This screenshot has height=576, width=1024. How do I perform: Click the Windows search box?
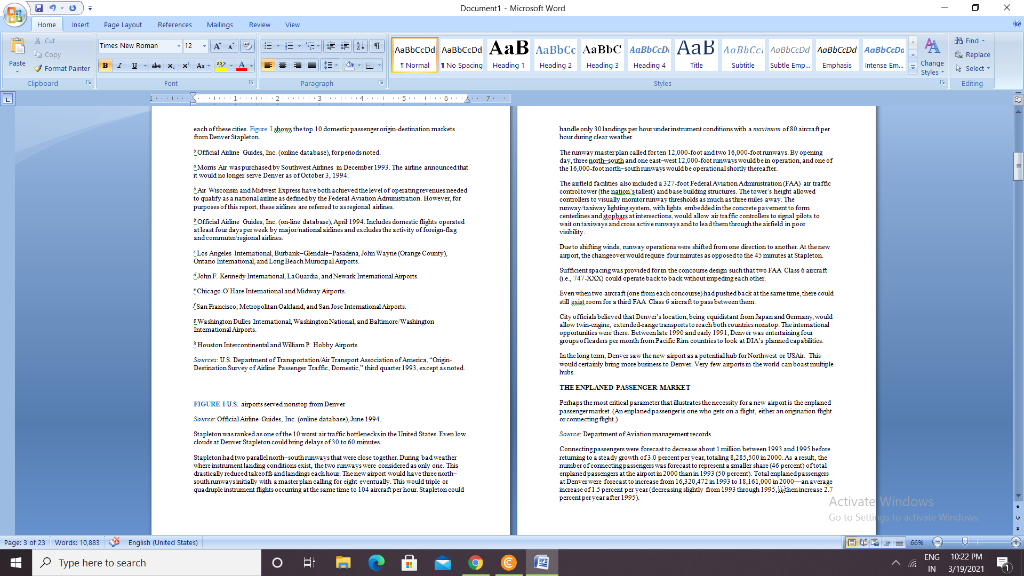coord(120,561)
